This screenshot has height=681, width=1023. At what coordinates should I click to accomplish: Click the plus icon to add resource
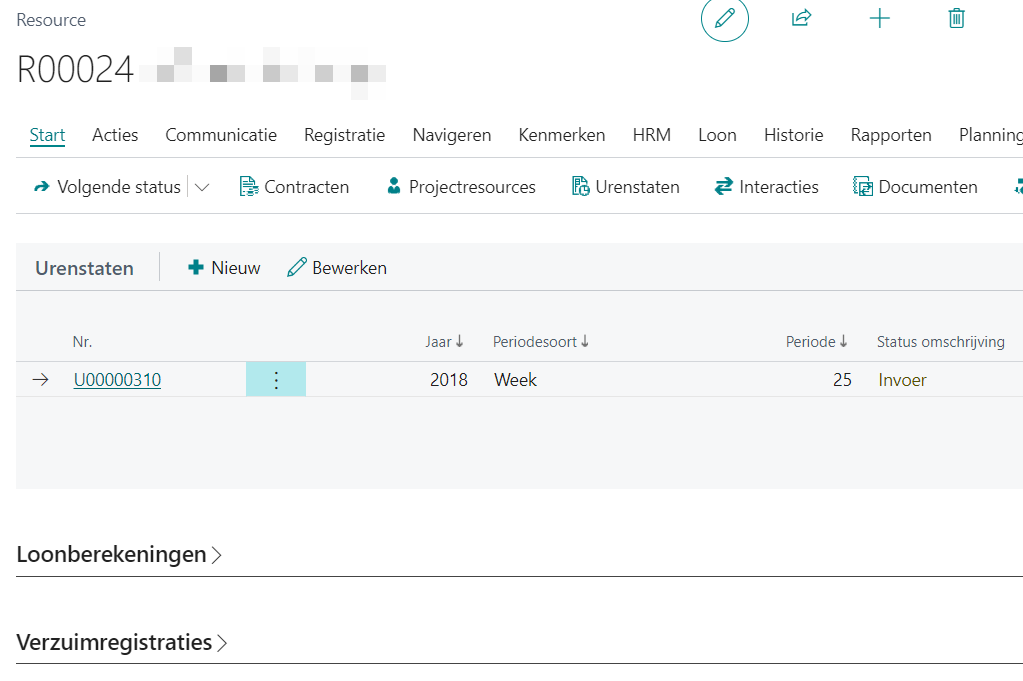879,18
